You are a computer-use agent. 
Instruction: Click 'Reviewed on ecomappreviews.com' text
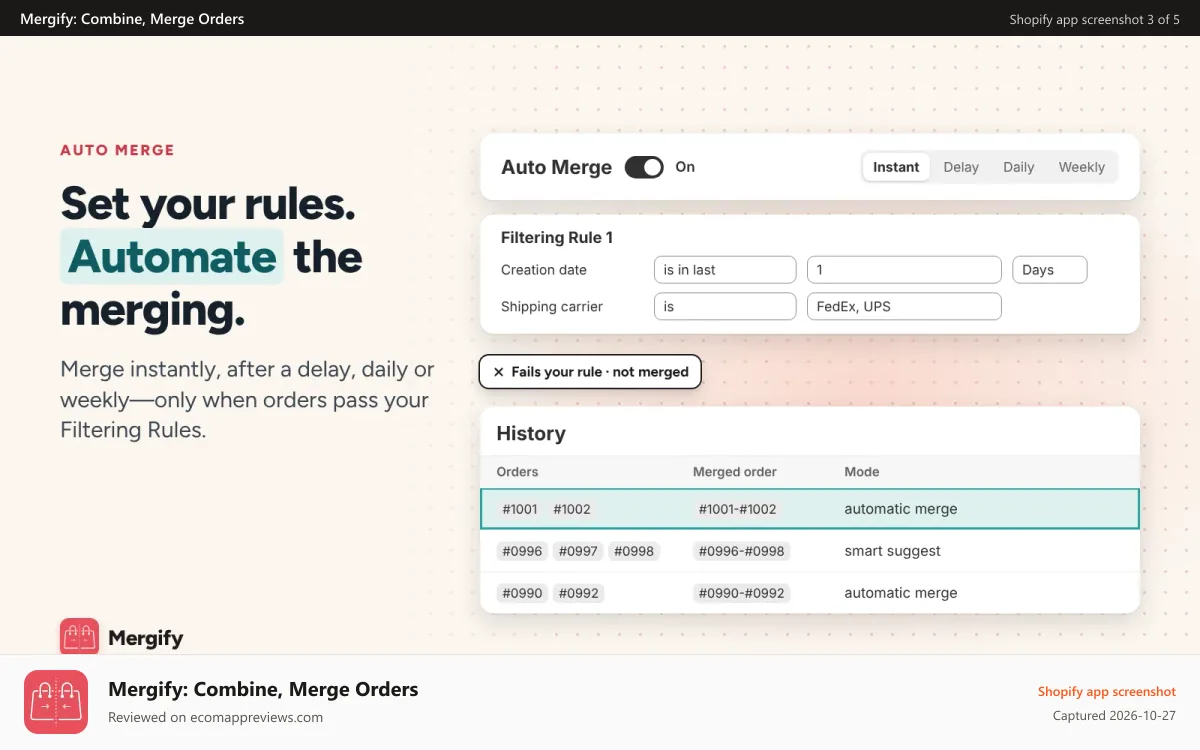pos(215,717)
